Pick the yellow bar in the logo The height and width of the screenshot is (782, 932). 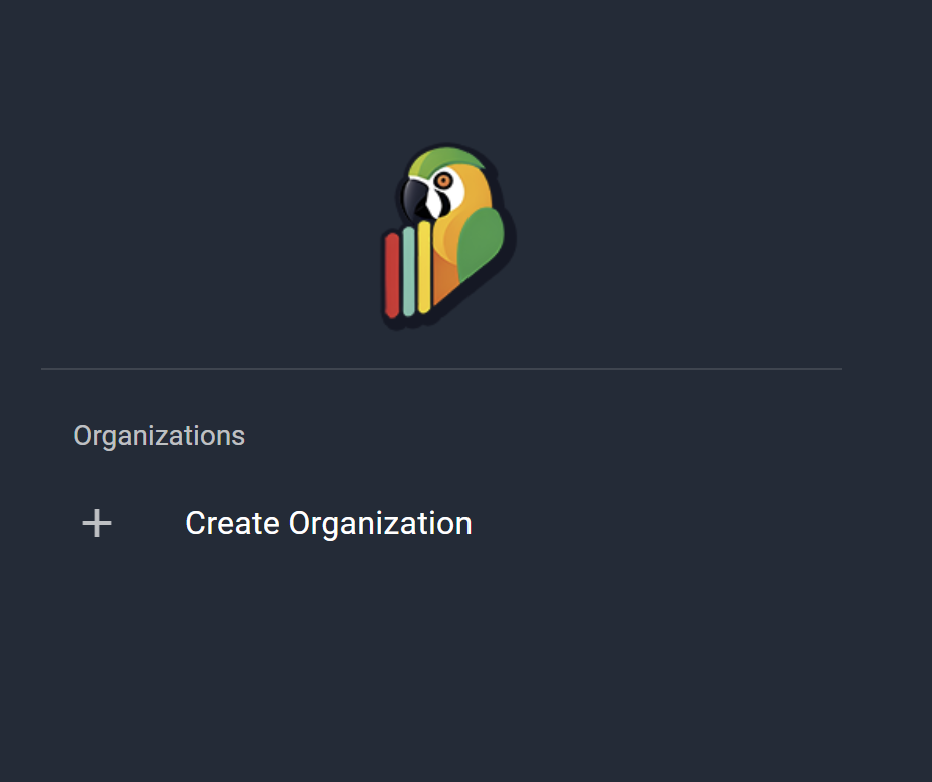424,267
